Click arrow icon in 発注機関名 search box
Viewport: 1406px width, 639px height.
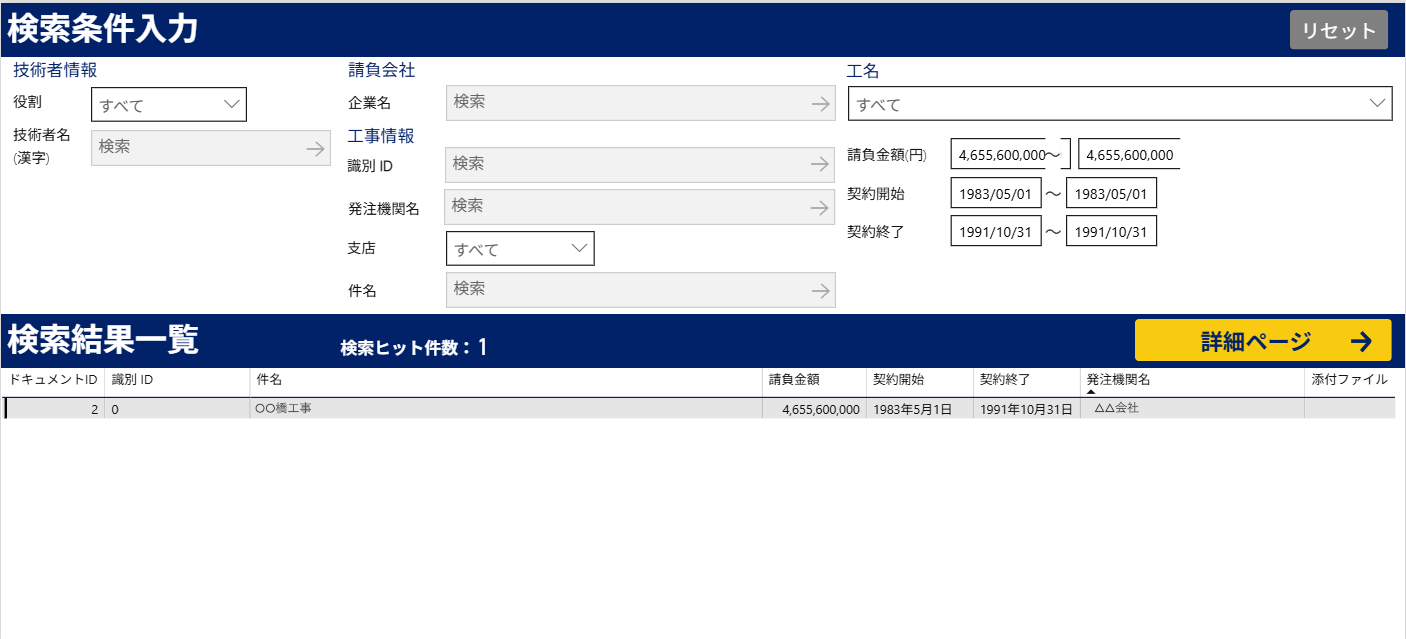tap(820, 207)
